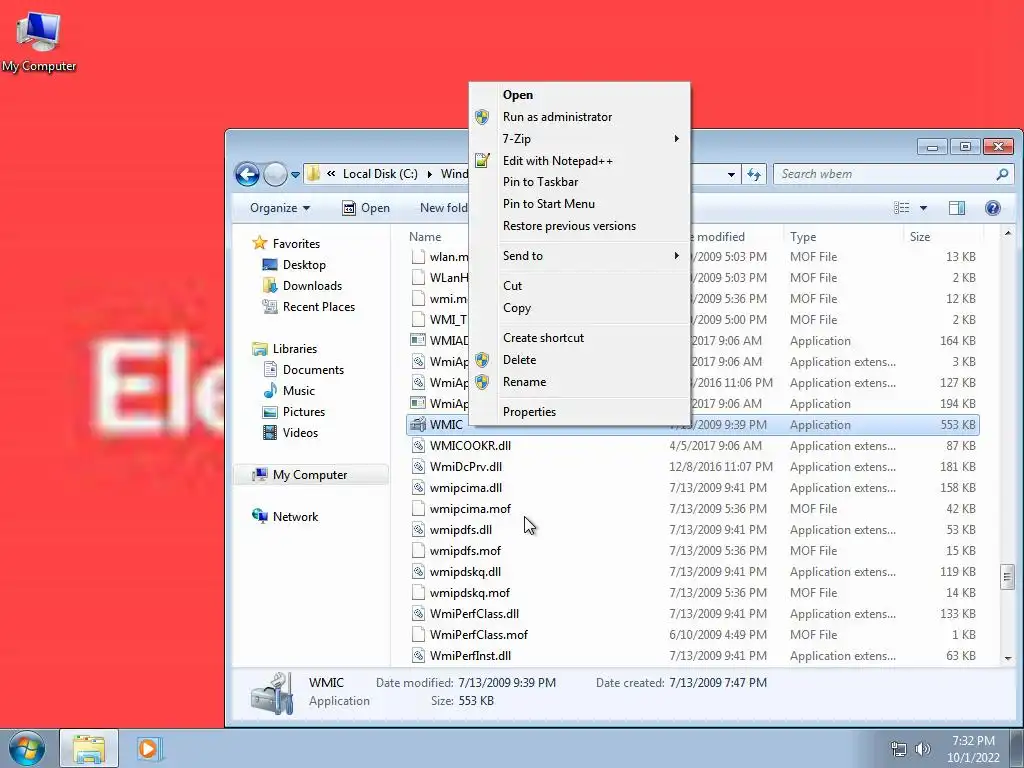Image resolution: width=1024 pixels, height=768 pixels.
Task: Open My Computer desktop icon
Action: click(39, 40)
